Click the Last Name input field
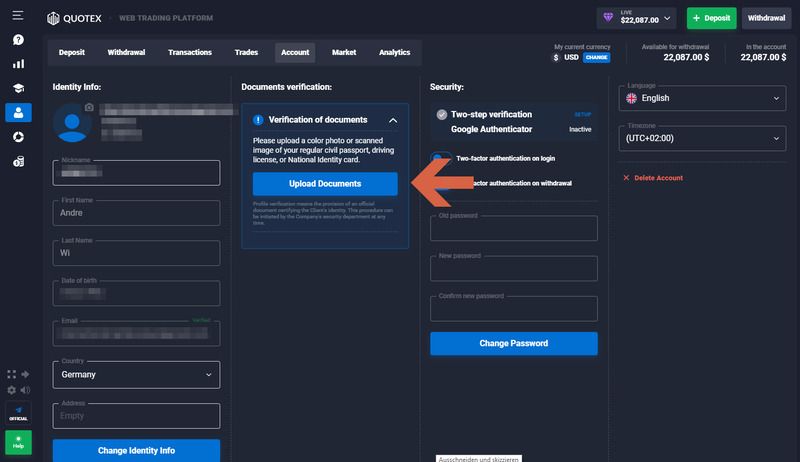800x462 pixels. 136,253
